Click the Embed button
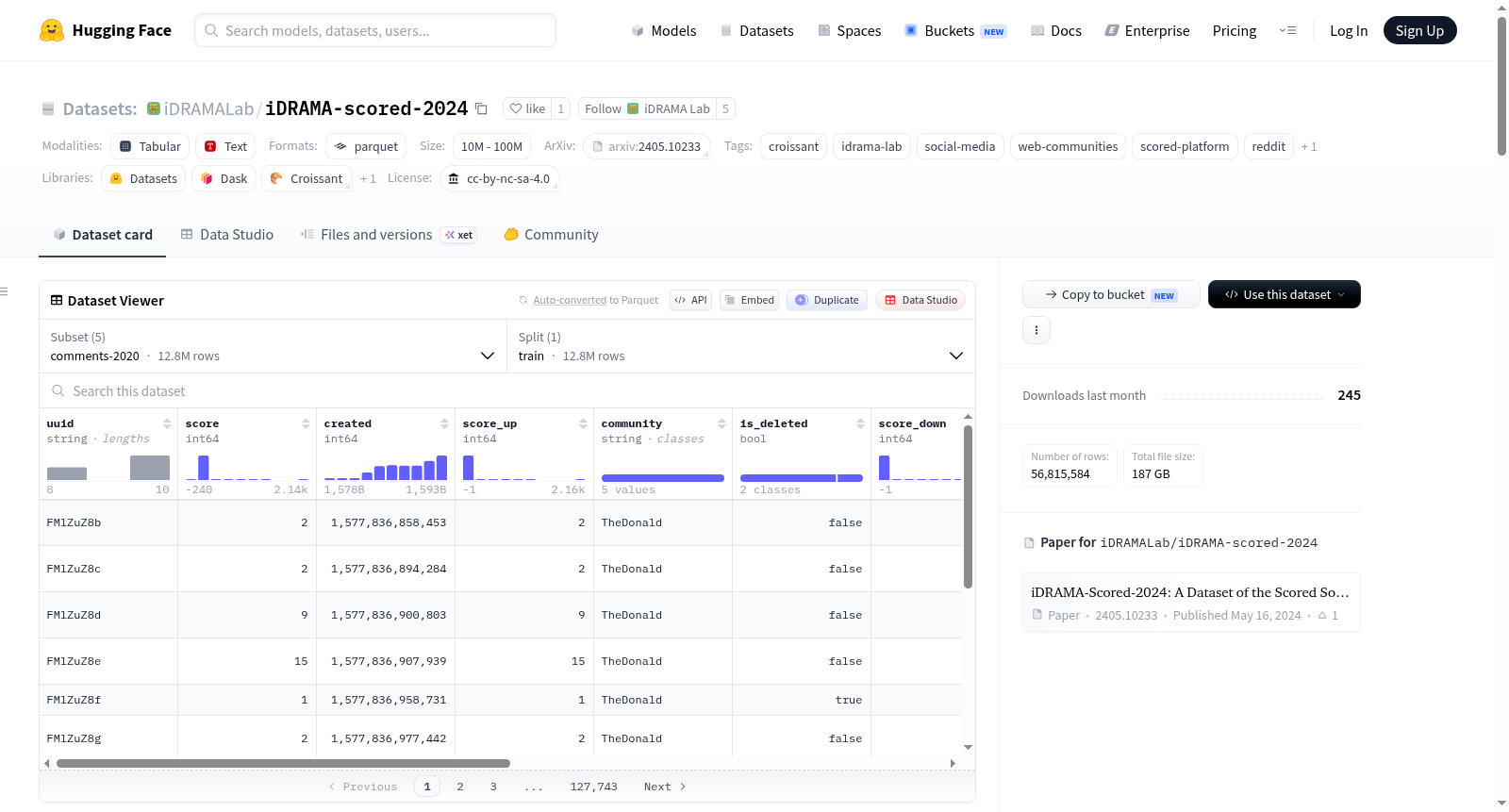1509x812 pixels. pos(749,300)
